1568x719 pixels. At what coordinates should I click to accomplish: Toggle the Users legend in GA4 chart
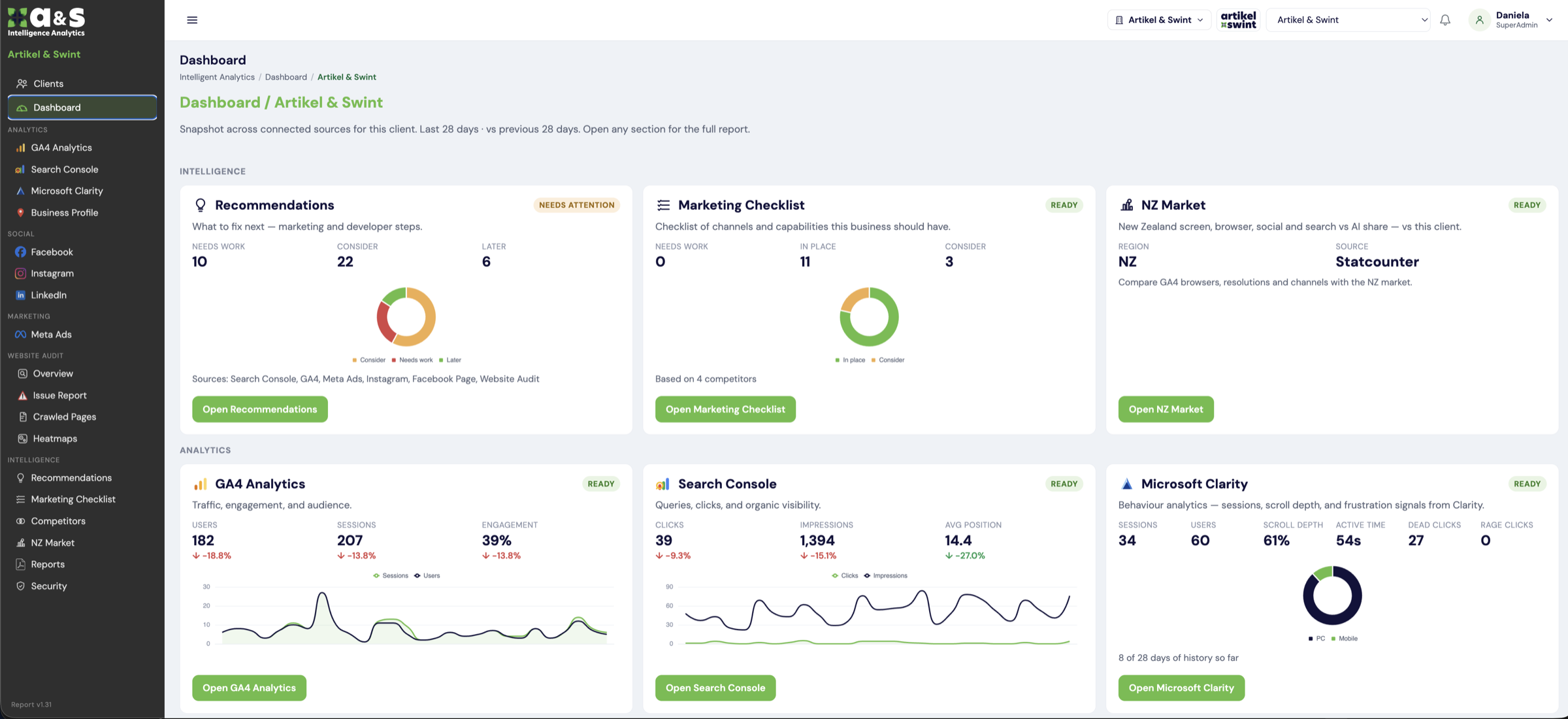pyautogui.click(x=427, y=576)
